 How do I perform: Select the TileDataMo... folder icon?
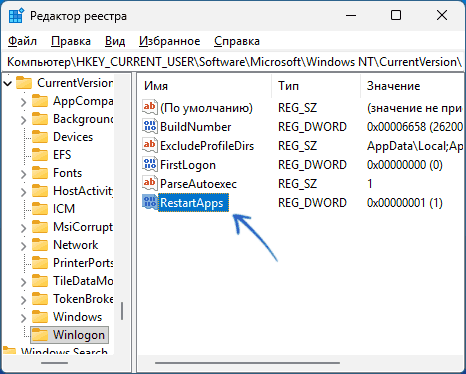pyautogui.click(x=40, y=281)
